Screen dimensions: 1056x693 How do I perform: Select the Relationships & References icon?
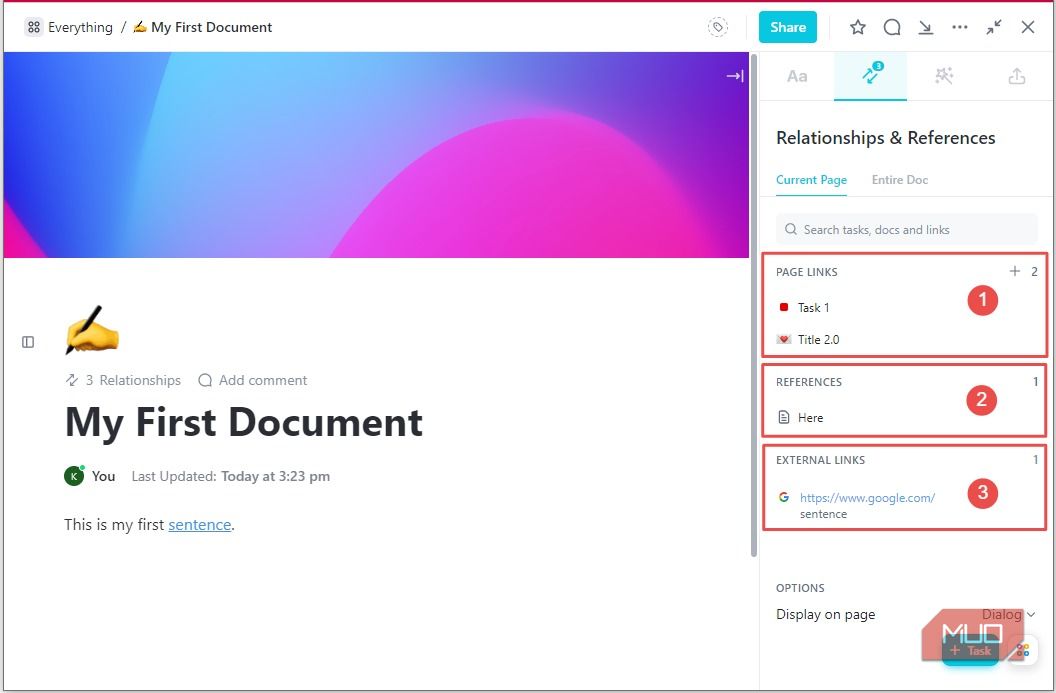point(869,75)
